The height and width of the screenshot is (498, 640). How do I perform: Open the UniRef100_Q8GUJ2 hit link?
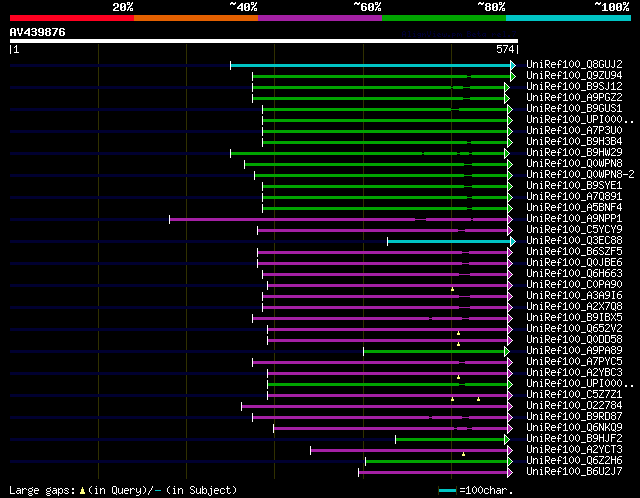(574, 64)
